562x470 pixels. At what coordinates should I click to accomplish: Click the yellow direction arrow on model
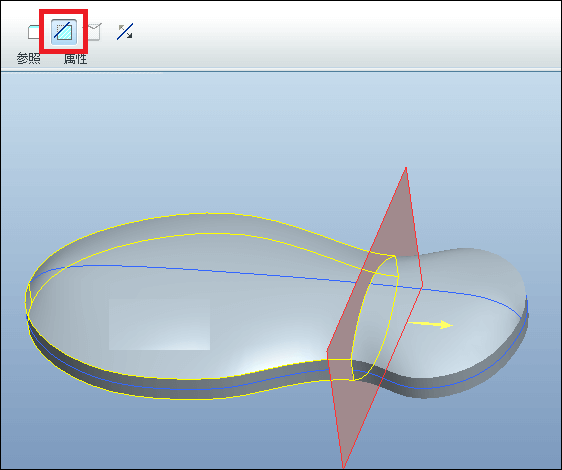click(x=430, y=324)
